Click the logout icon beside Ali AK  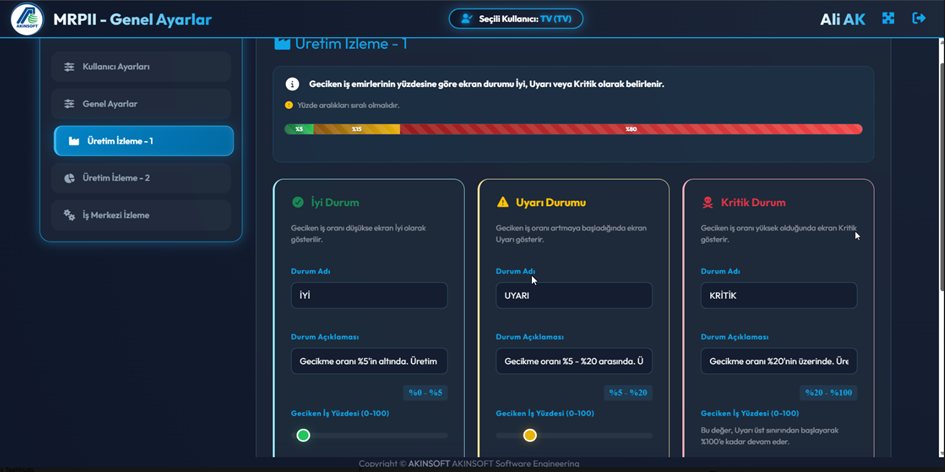tap(919, 19)
